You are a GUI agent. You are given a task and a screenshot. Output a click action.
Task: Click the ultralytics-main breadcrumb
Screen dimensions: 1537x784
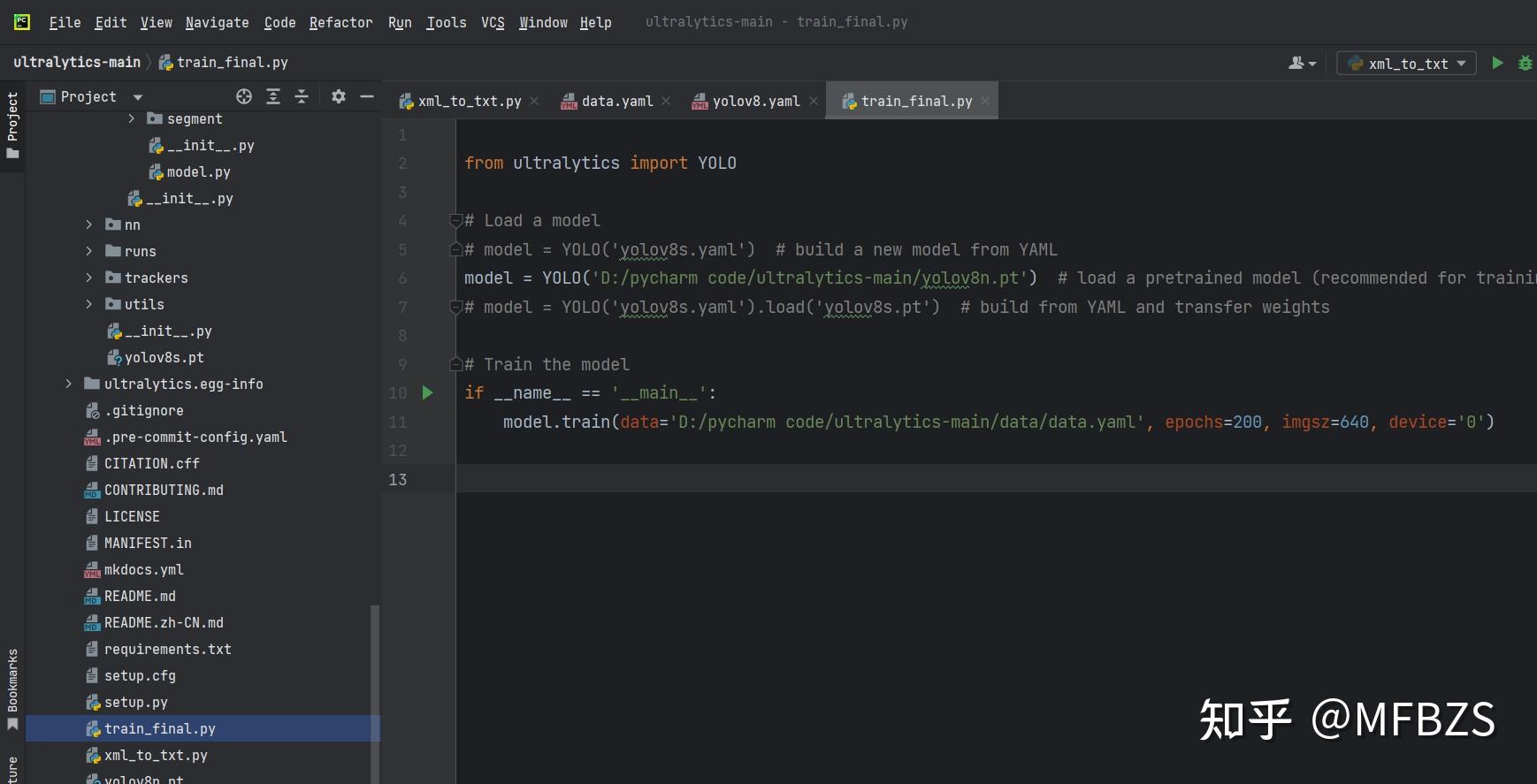(x=77, y=62)
